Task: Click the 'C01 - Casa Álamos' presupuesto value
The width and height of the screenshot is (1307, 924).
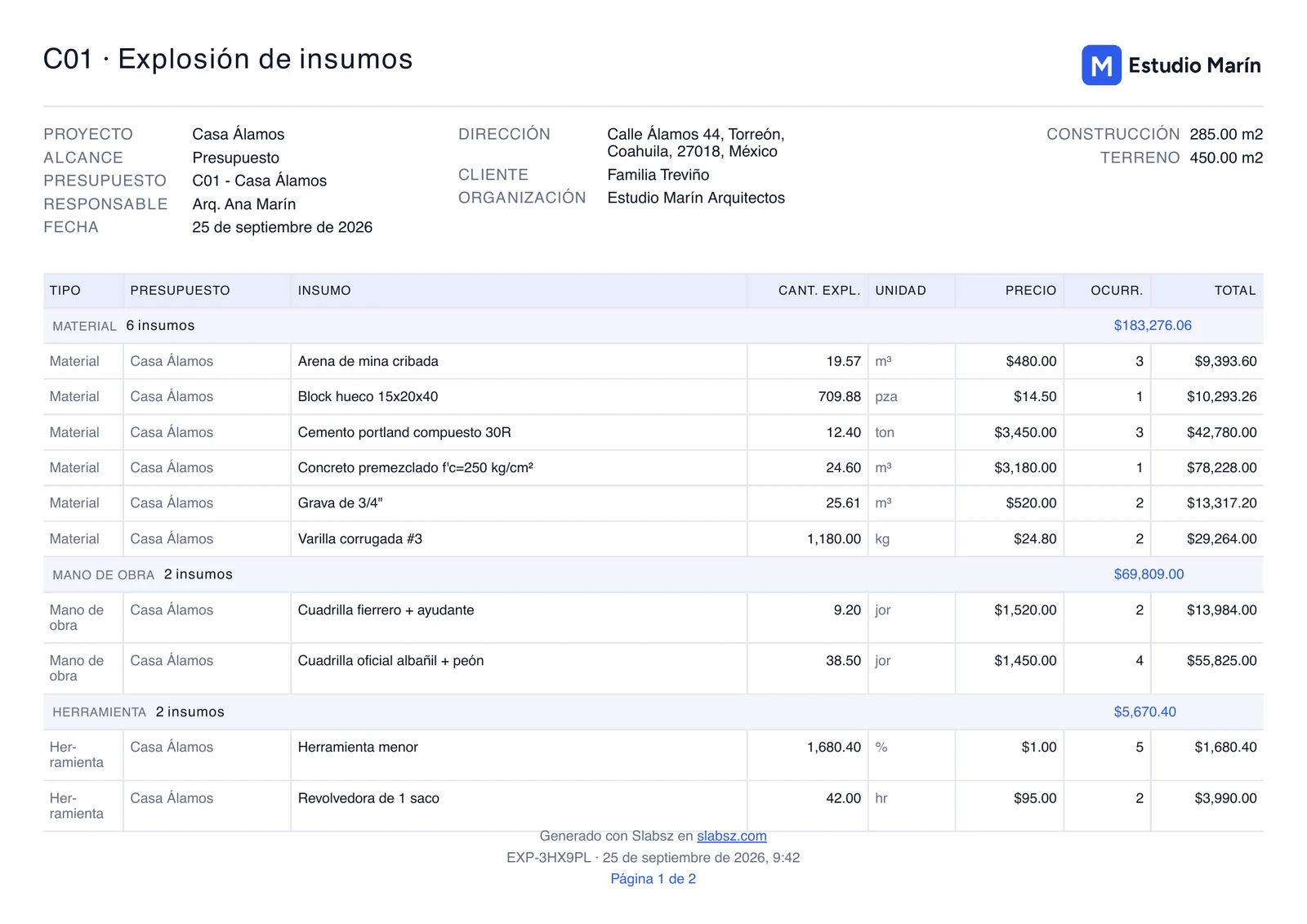Action: click(259, 181)
